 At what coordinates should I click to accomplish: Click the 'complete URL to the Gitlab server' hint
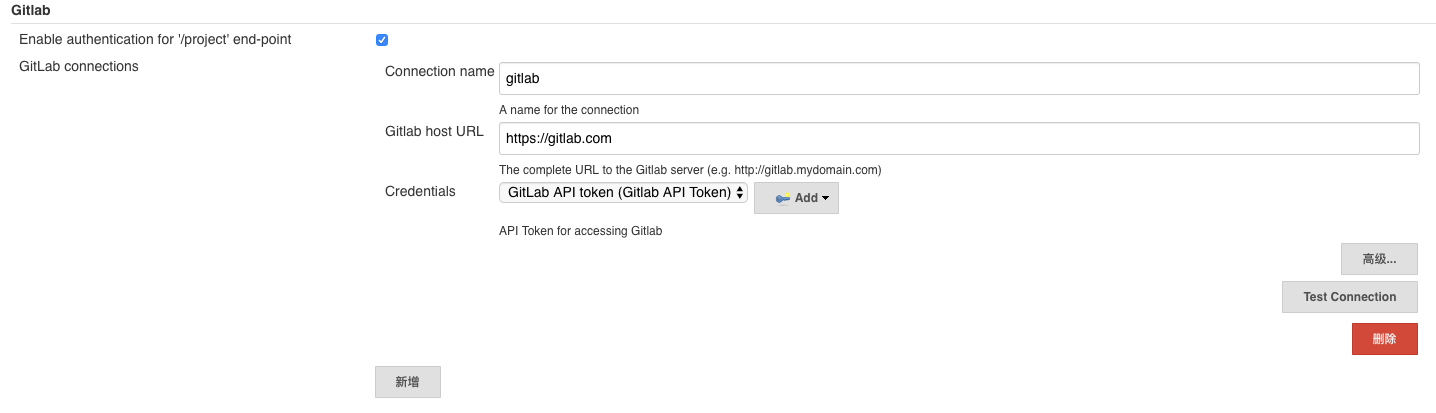tap(689, 169)
